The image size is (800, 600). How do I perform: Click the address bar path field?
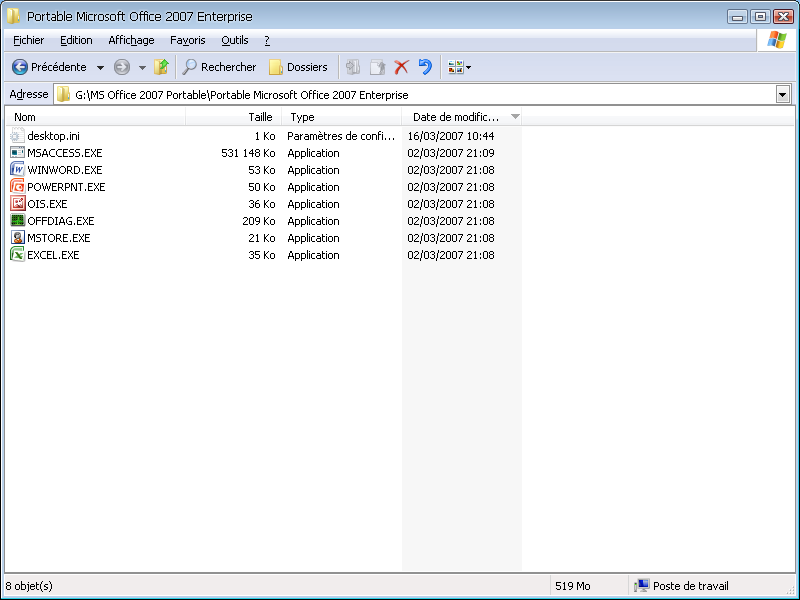pos(423,94)
